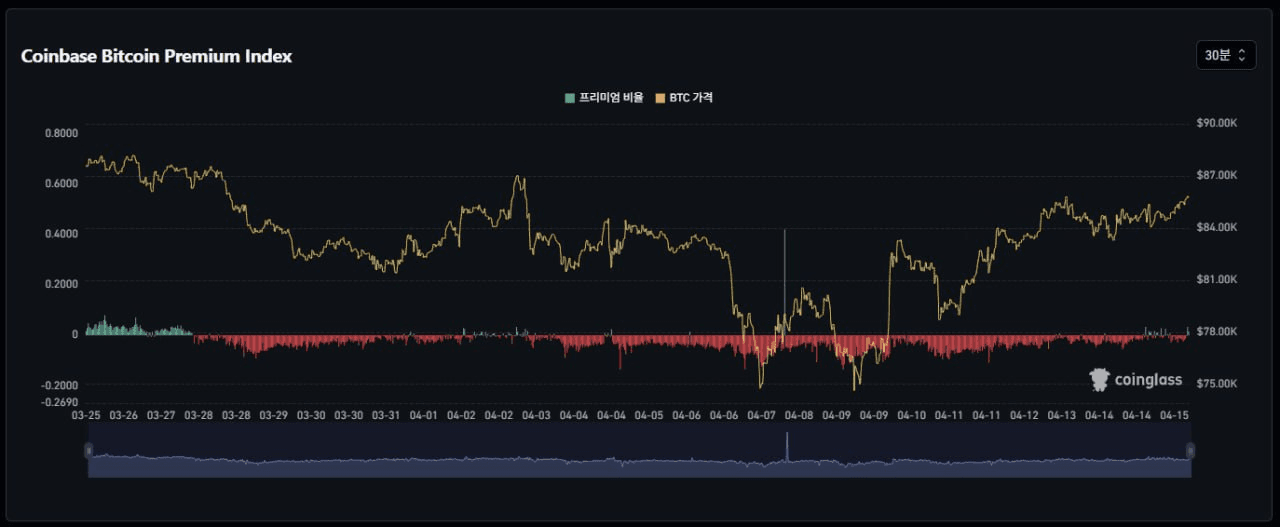1280x527 pixels.
Task: Click the $90.00K price axis label
Action: [x=1218, y=123]
